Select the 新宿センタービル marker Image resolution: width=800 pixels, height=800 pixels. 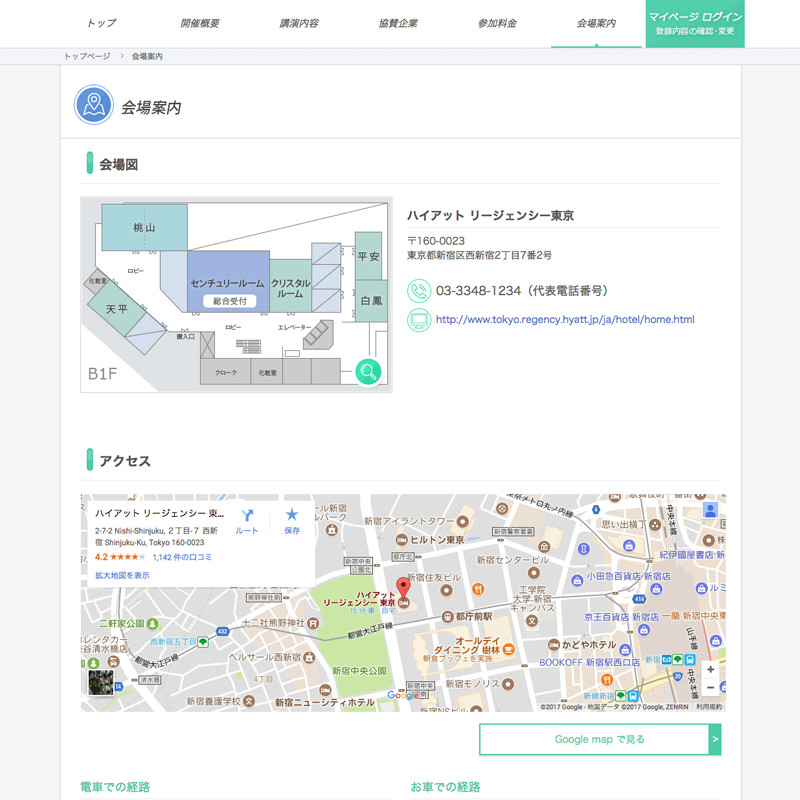[534, 572]
